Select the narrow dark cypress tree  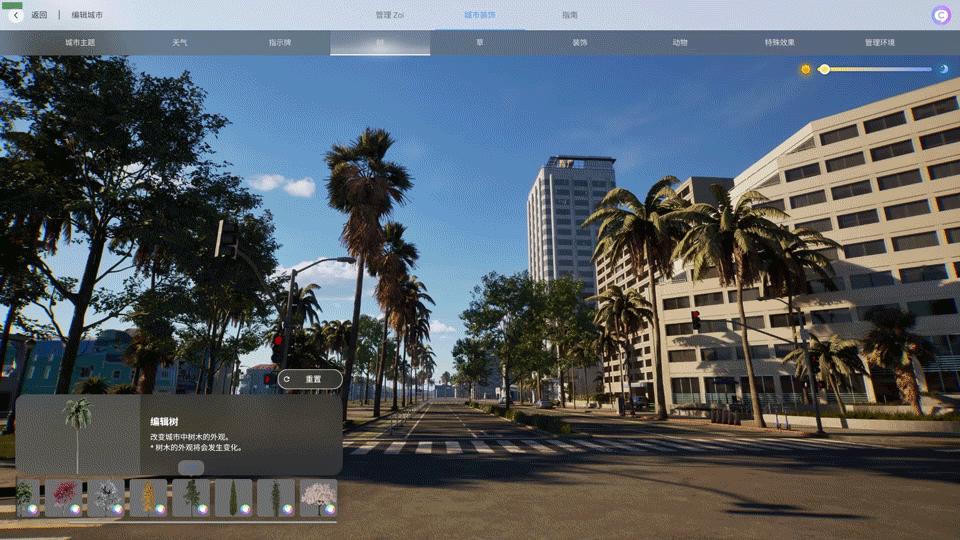click(233, 497)
